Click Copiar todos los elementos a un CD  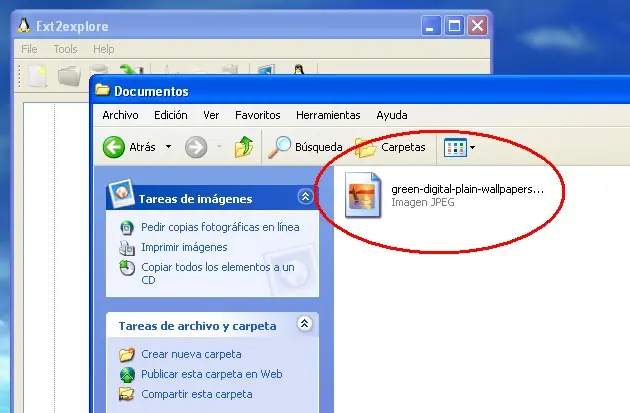218,274
